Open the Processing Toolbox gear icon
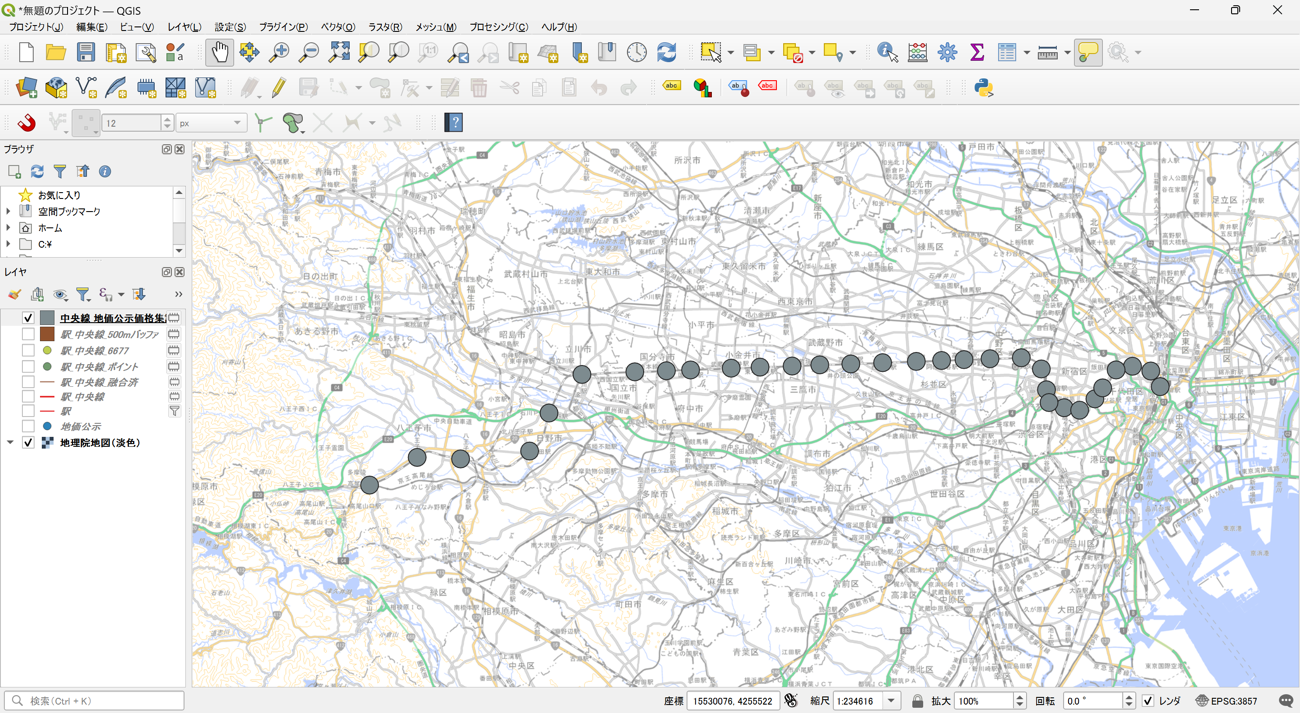The width and height of the screenshot is (1300, 713). tap(947, 52)
